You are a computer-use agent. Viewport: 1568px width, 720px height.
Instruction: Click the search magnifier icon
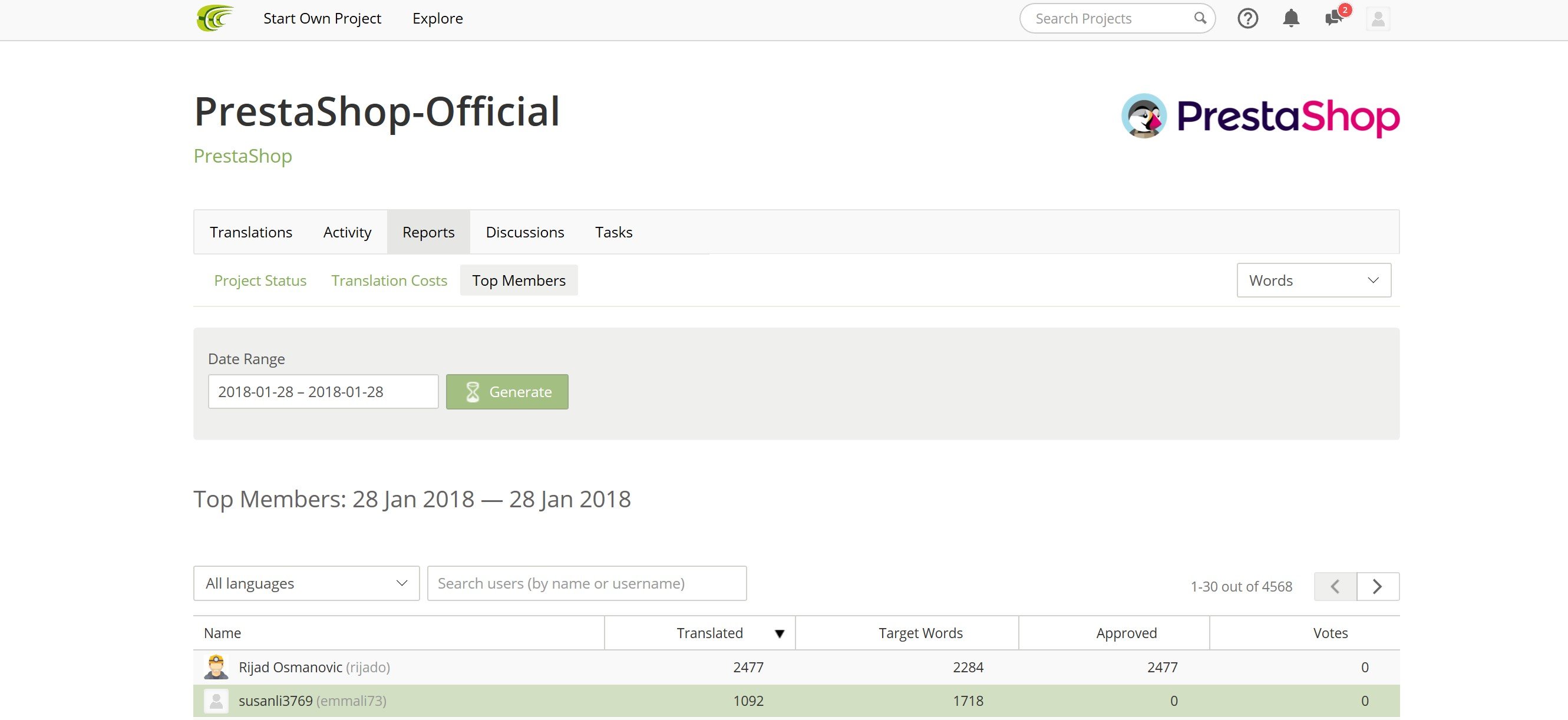(x=1200, y=18)
